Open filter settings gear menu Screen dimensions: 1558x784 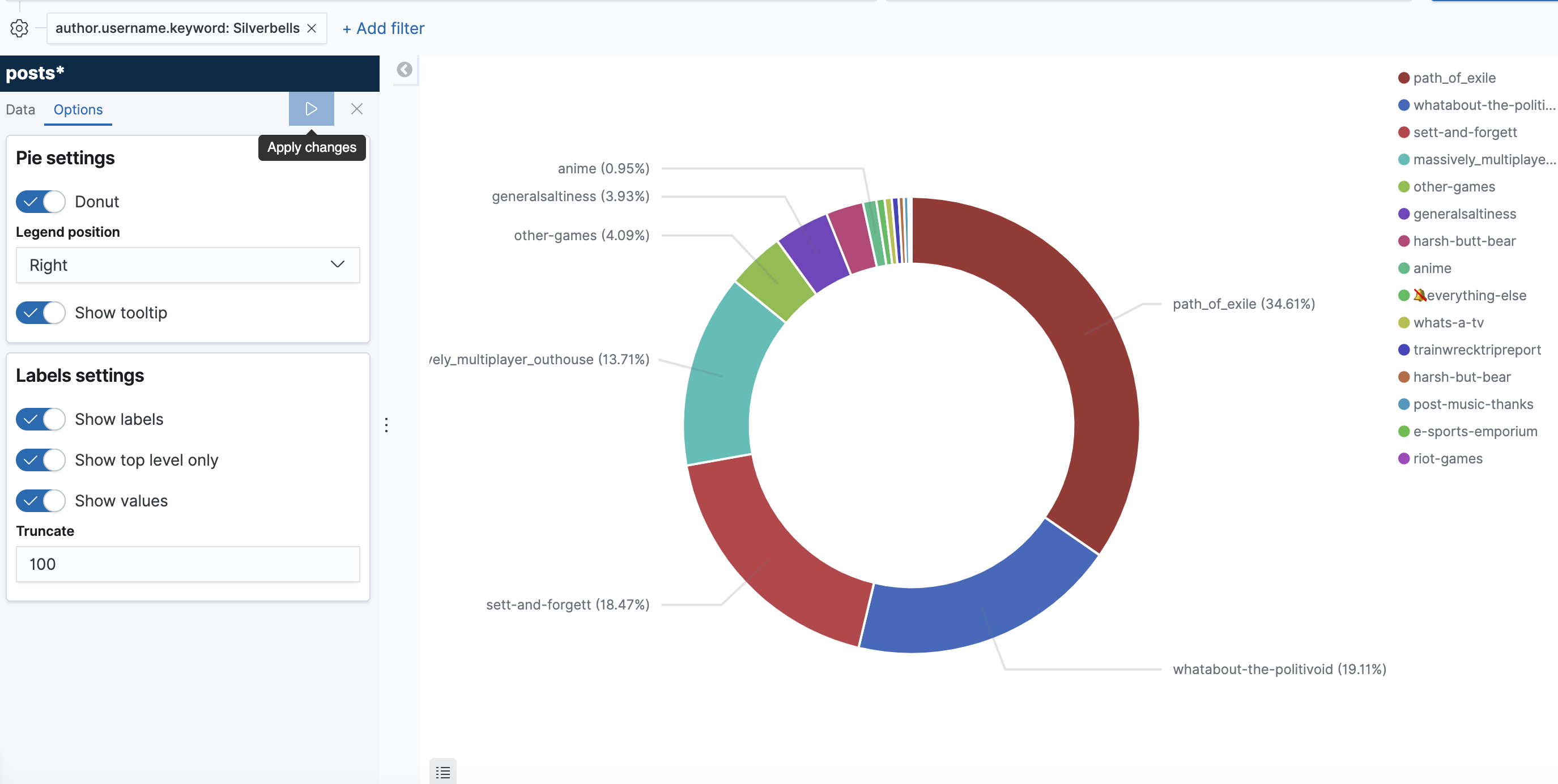coord(19,28)
